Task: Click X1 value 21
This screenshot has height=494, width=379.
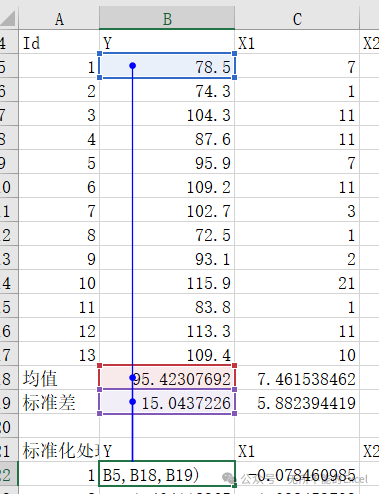Action: (297, 282)
